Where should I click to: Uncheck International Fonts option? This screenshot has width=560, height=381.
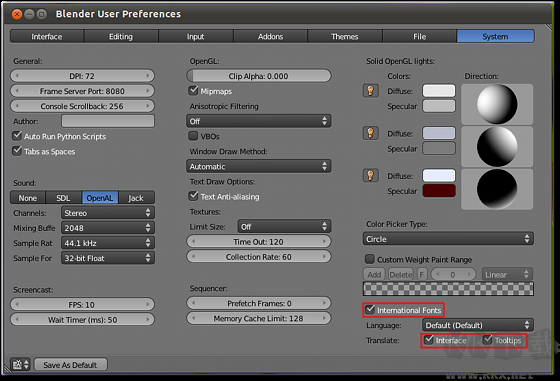tap(370, 310)
